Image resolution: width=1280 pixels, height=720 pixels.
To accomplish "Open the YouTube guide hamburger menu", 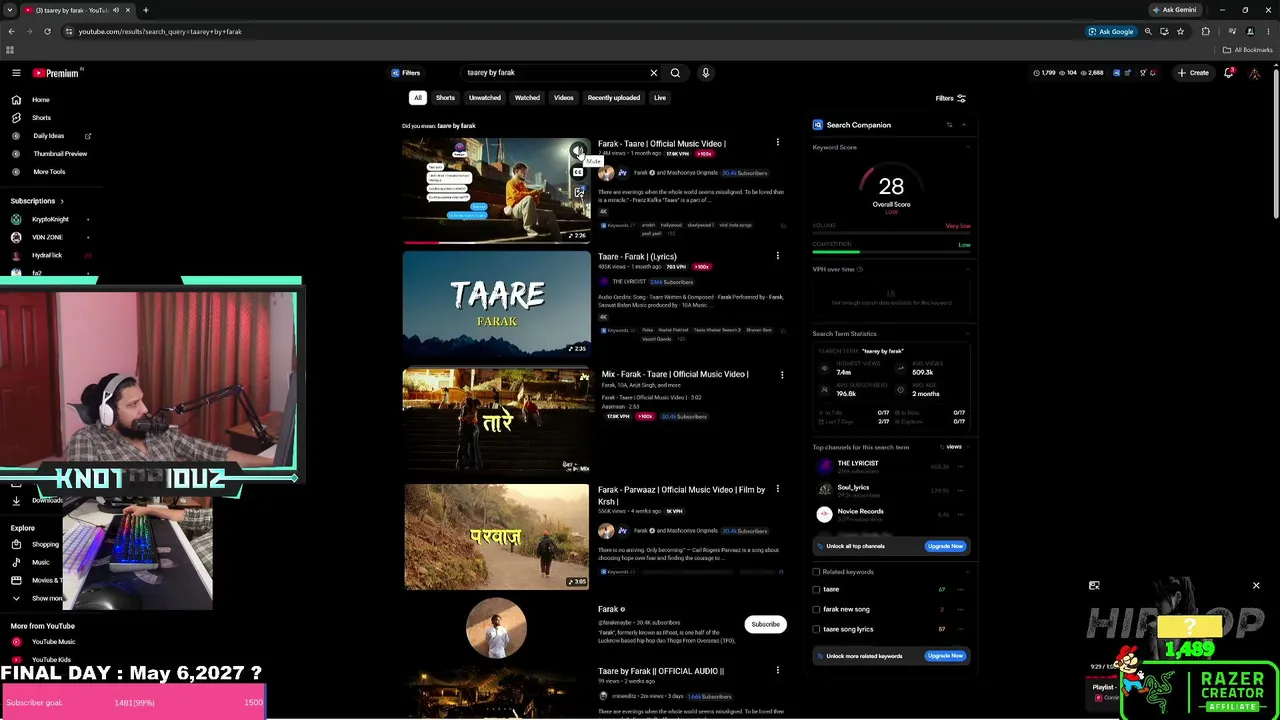I will (16, 73).
